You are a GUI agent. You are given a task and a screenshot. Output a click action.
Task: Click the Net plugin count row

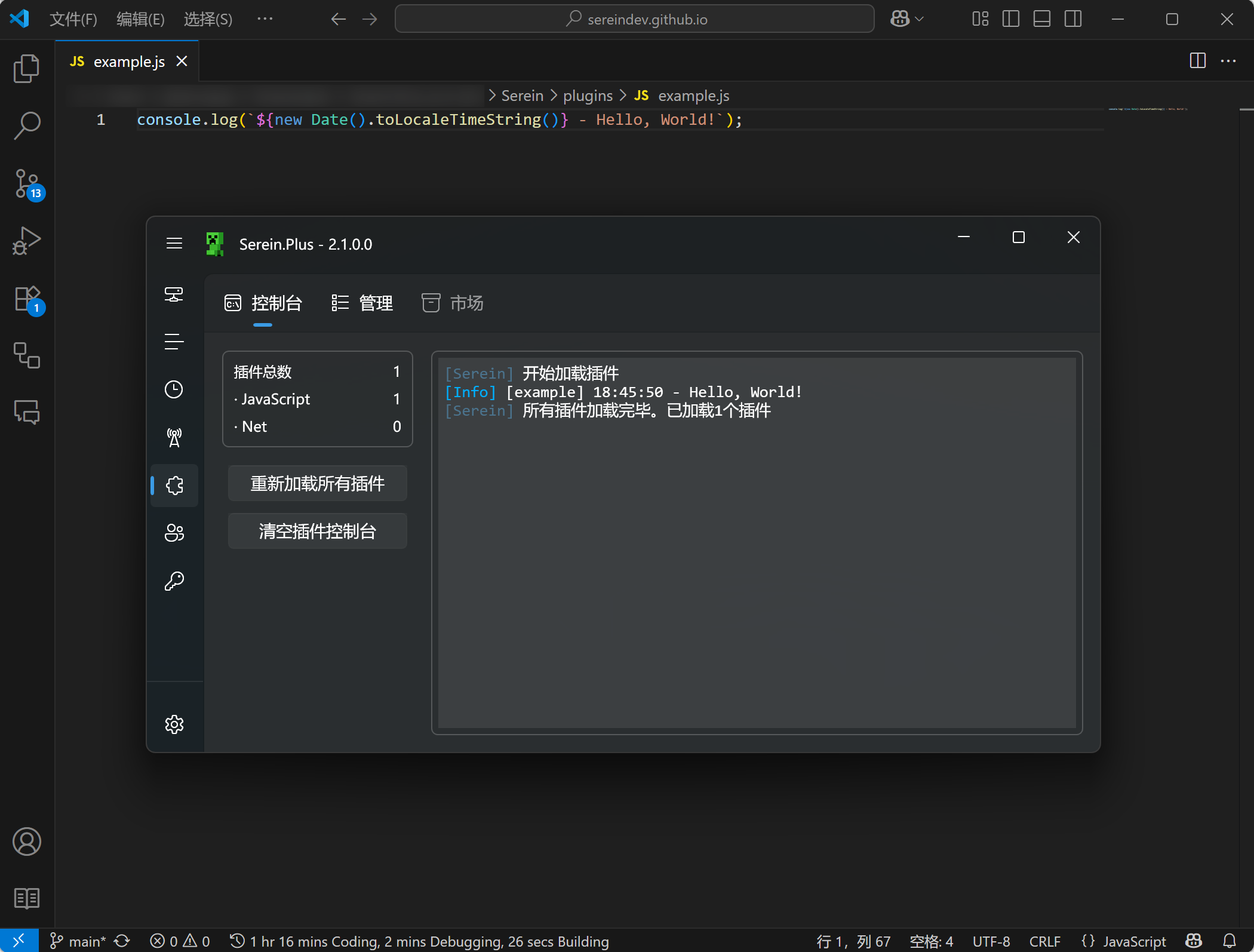click(317, 426)
